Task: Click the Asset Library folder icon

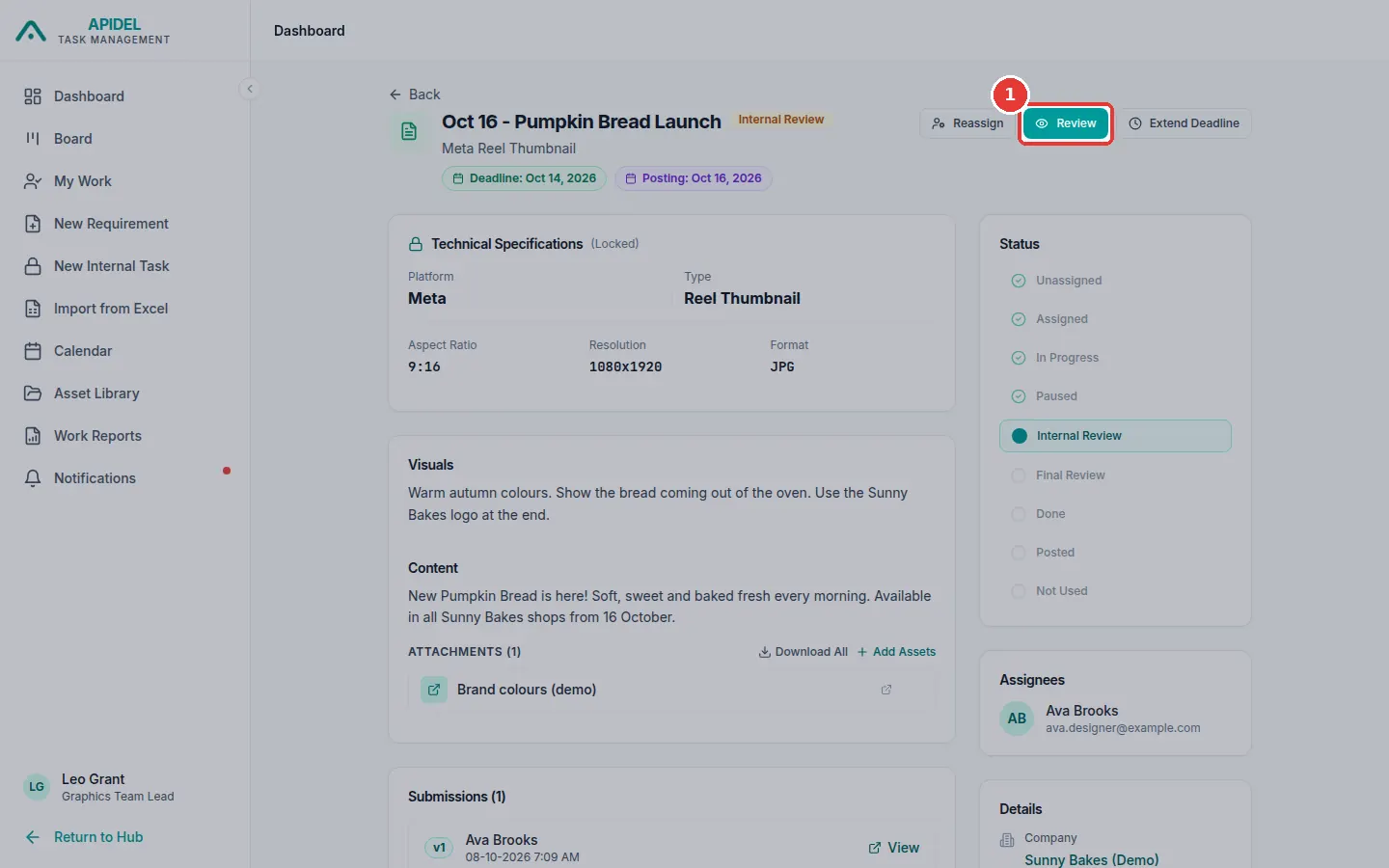Action: 33,393
